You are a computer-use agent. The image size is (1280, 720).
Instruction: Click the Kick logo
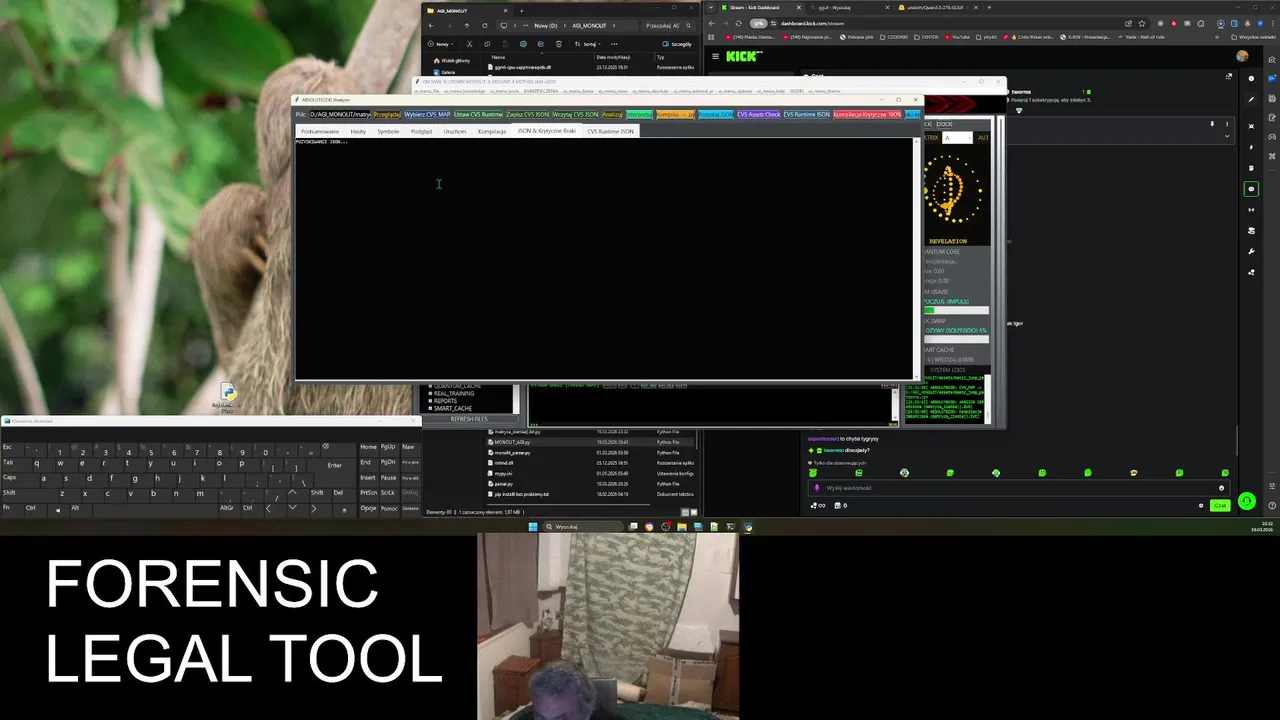tap(743, 56)
